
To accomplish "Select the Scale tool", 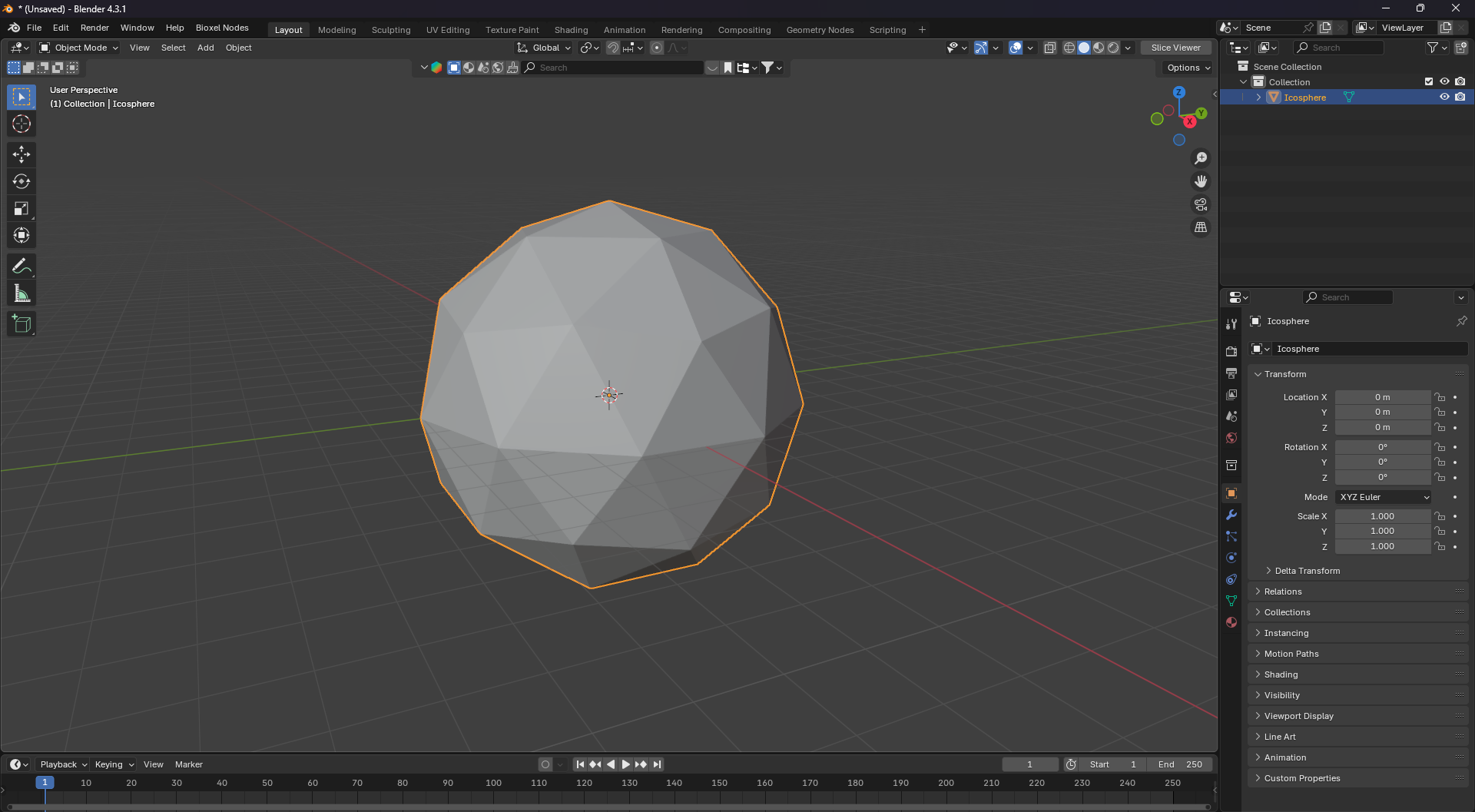I will click(x=22, y=208).
